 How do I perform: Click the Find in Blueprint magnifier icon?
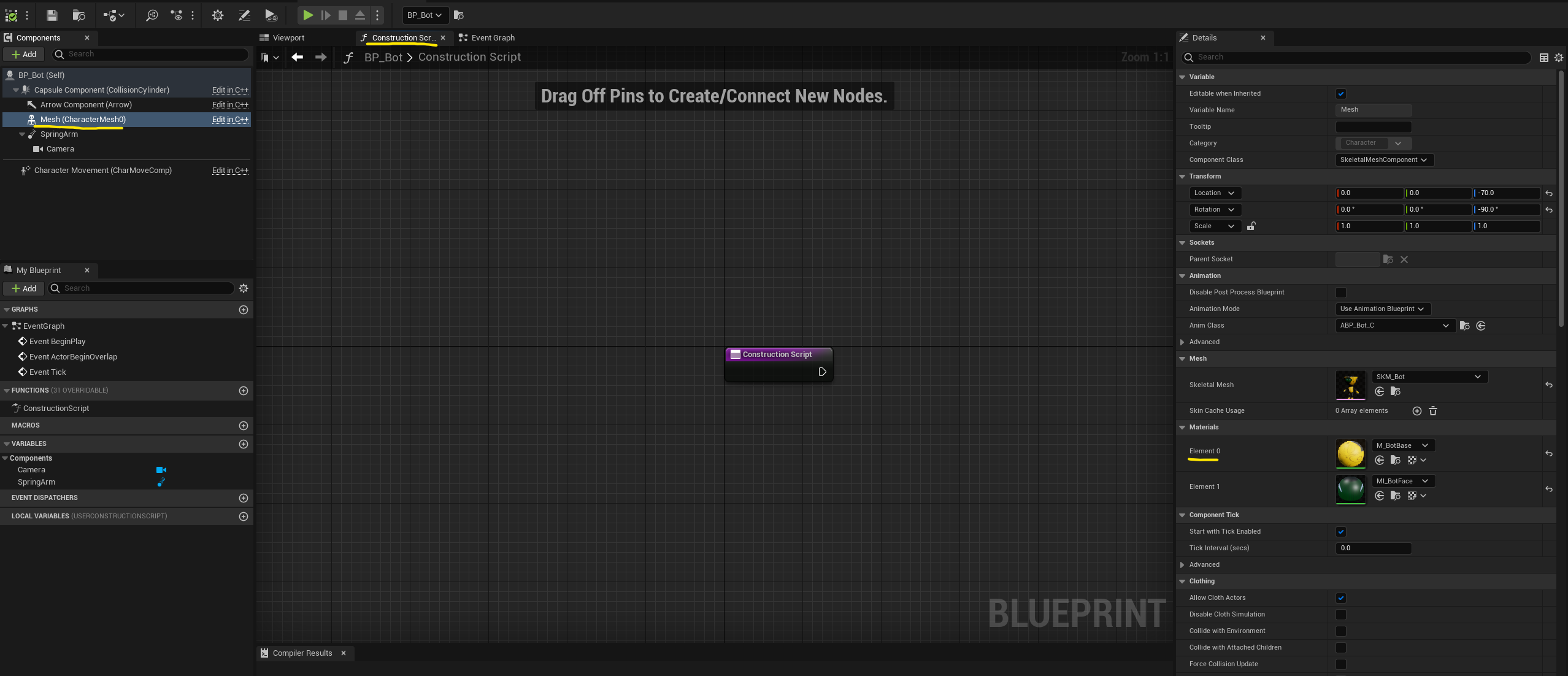point(152,15)
